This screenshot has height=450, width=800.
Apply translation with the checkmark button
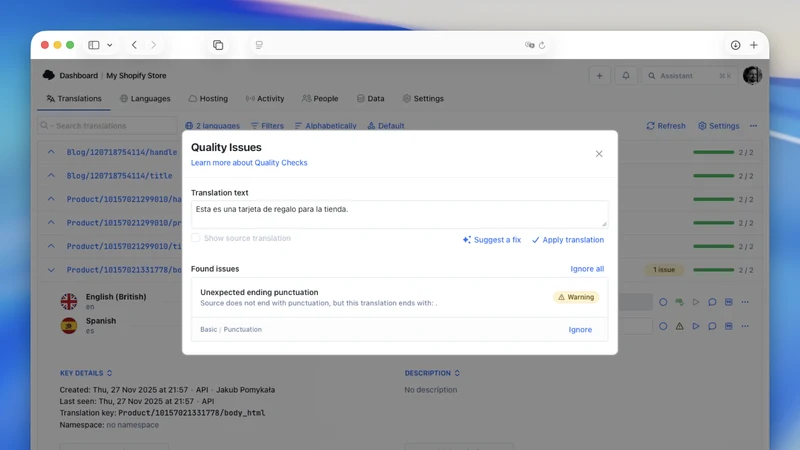click(568, 240)
